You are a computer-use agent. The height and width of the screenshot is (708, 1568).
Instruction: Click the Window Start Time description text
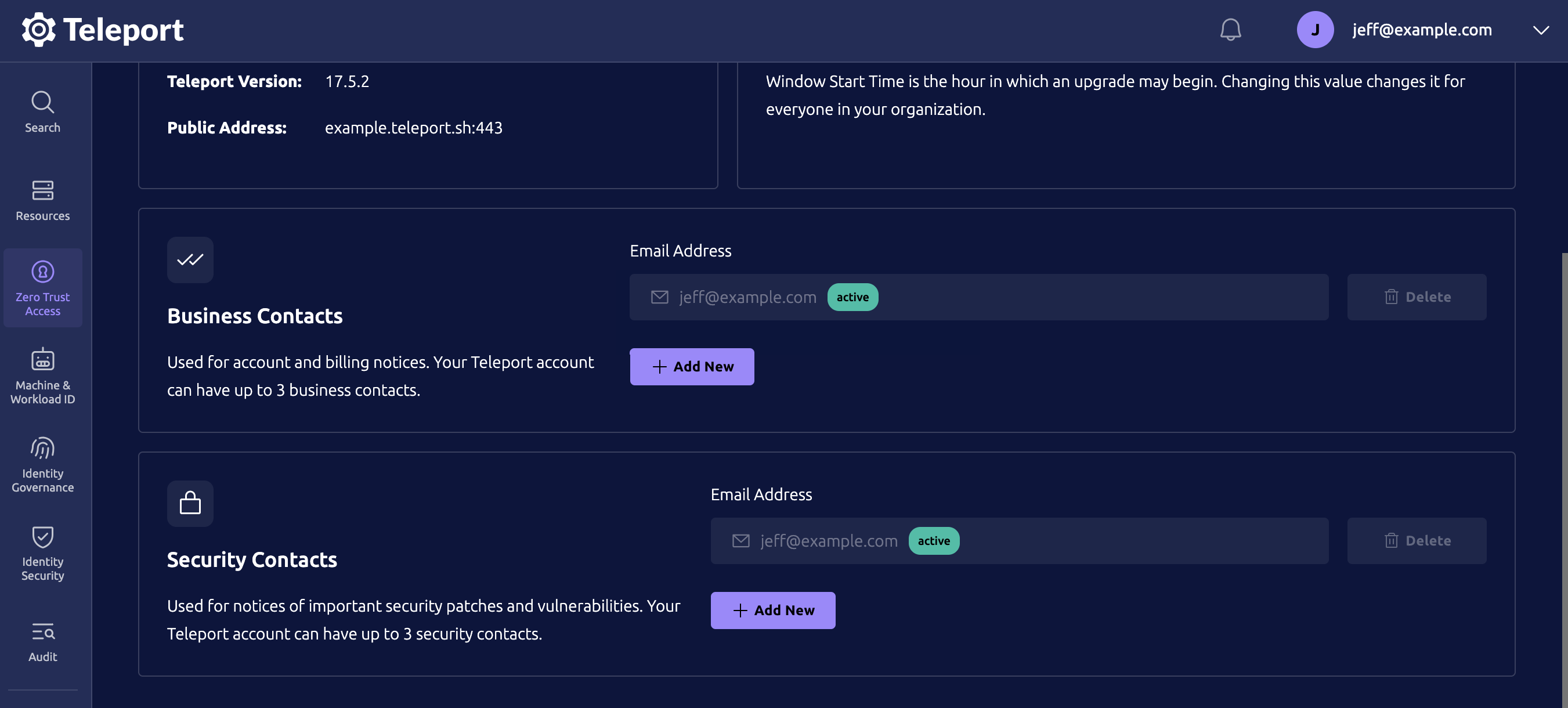coord(1115,95)
